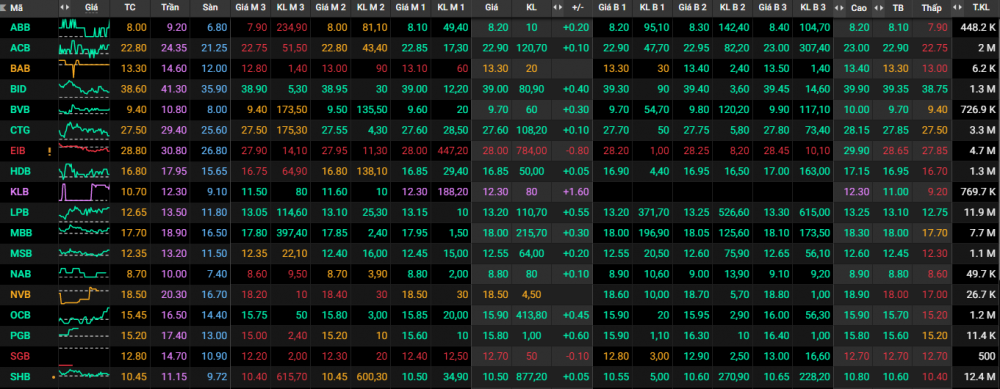Open the KLB purple sparkline chart

tap(84, 191)
